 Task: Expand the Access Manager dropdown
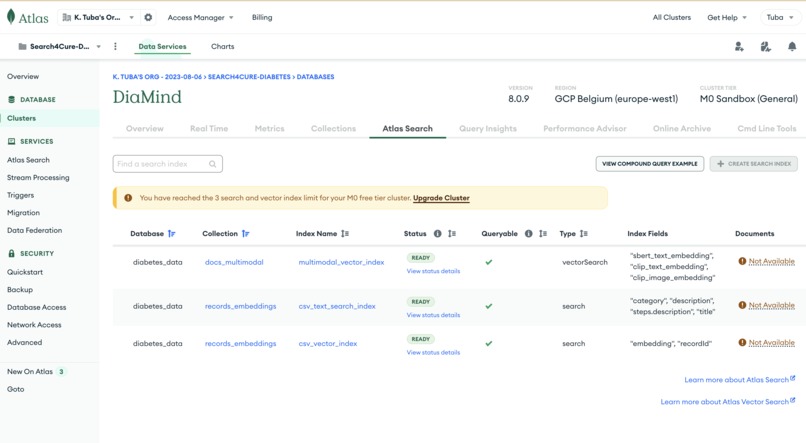(200, 17)
